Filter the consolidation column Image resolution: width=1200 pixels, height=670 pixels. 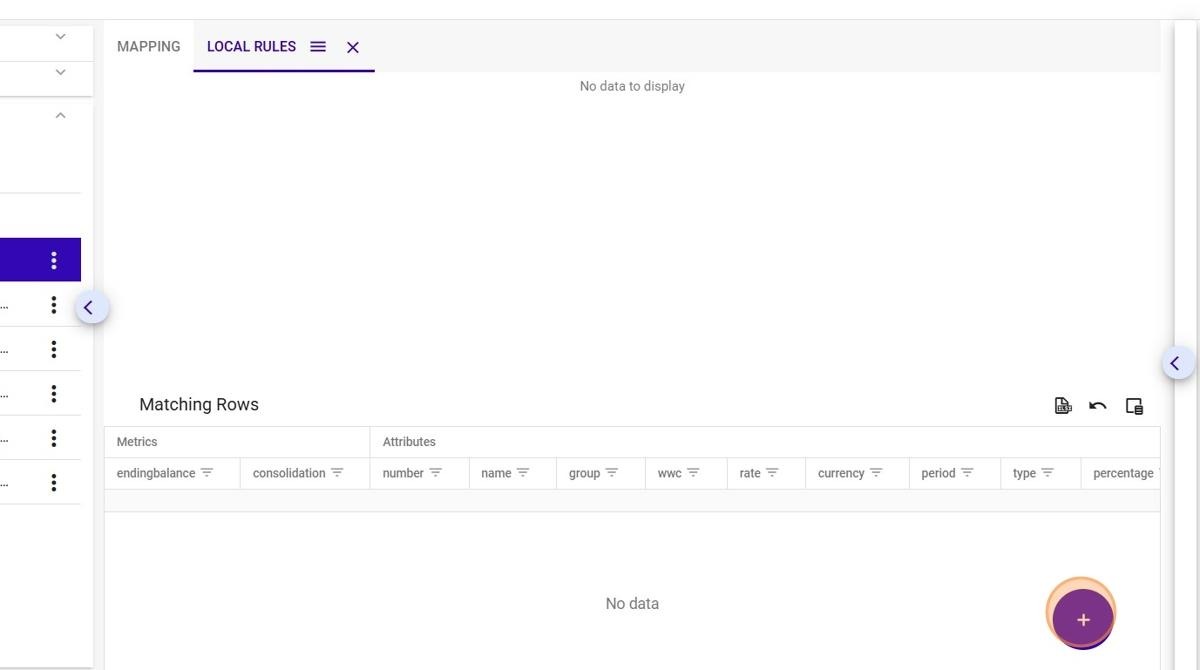[x=337, y=473]
